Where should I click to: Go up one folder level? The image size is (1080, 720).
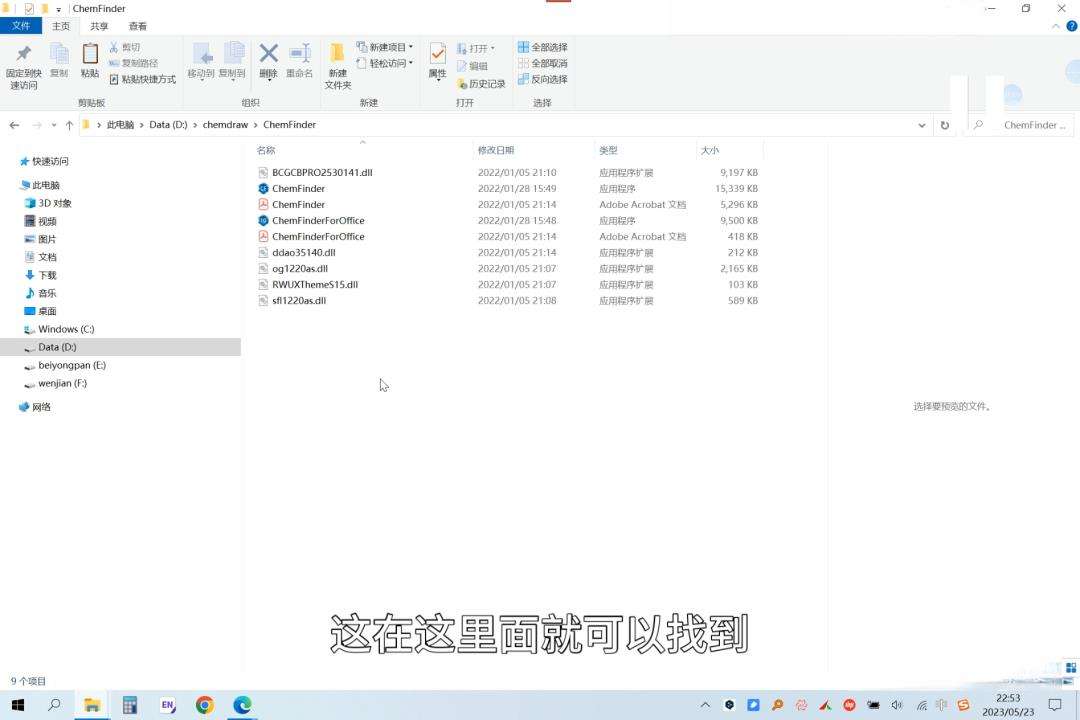[69, 125]
